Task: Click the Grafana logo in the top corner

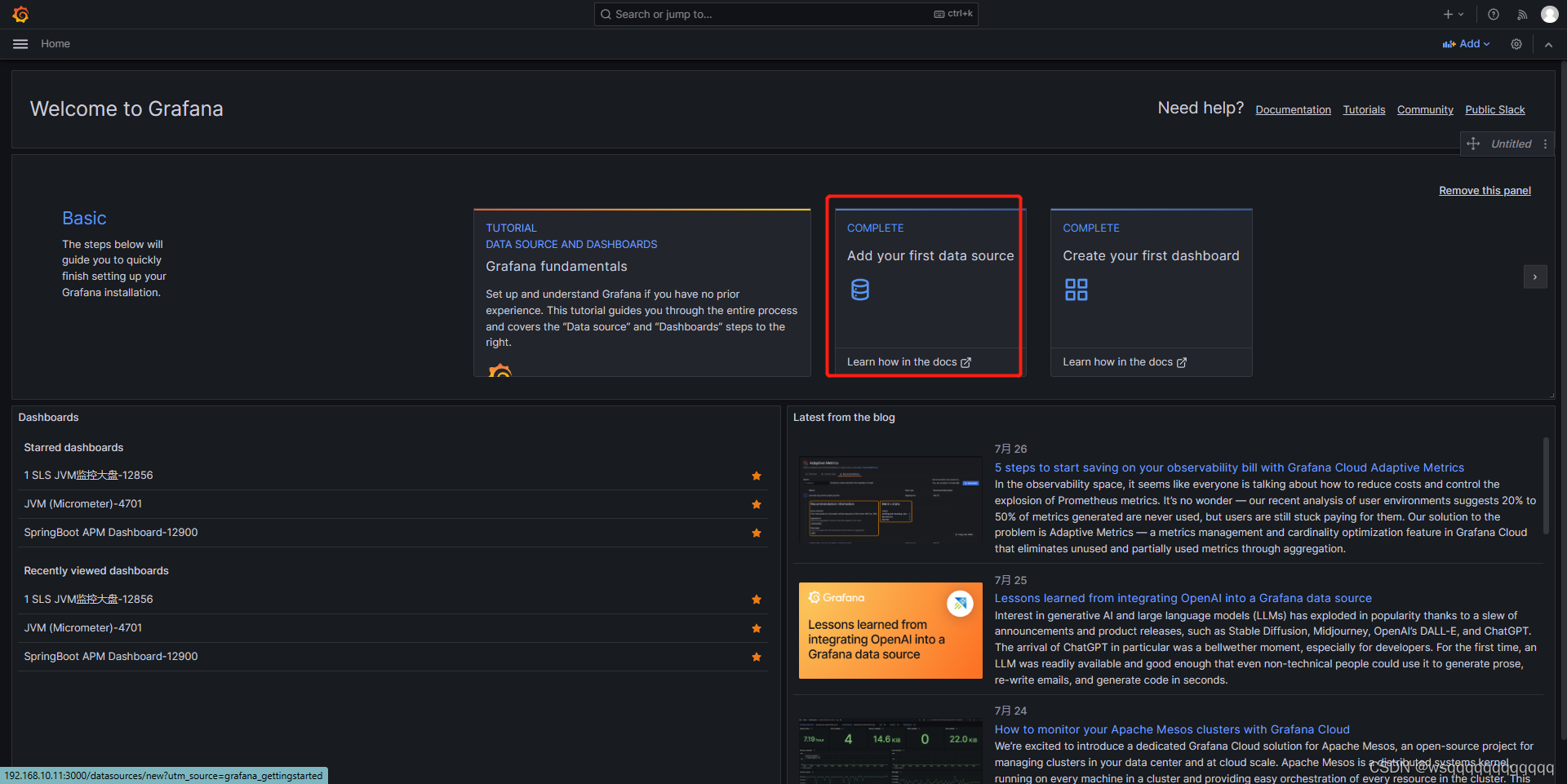Action: click(x=20, y=14)
